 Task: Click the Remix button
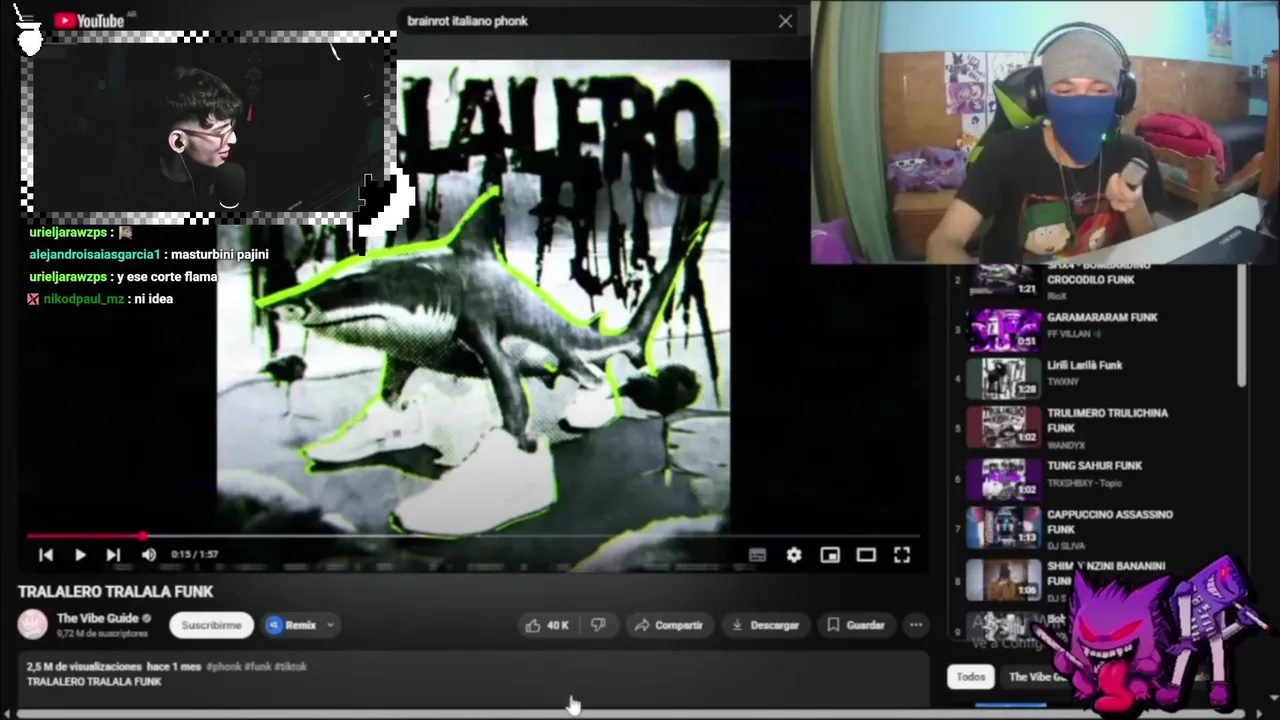click(291, 625)
